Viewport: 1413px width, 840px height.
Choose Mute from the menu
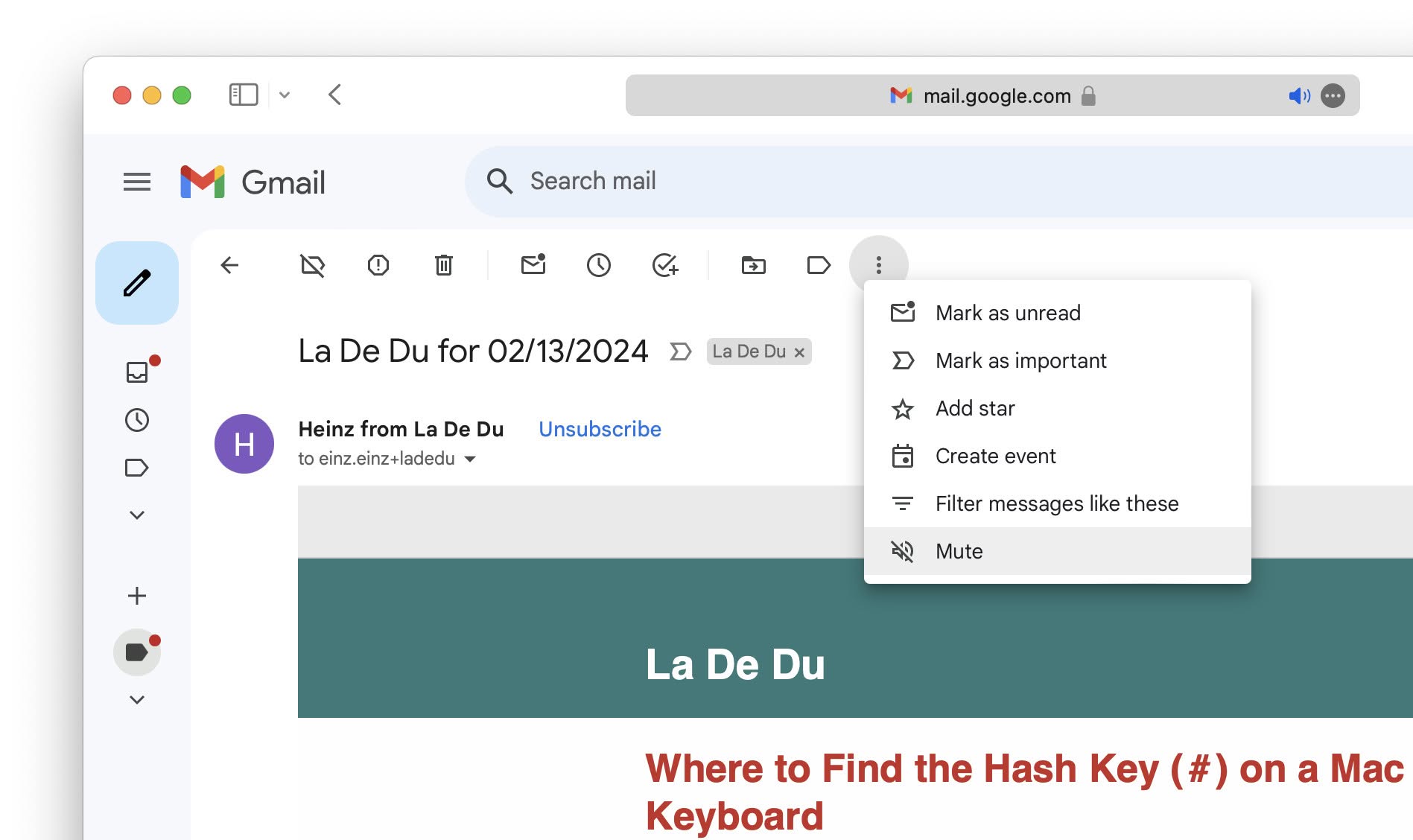click(1058, 551)
